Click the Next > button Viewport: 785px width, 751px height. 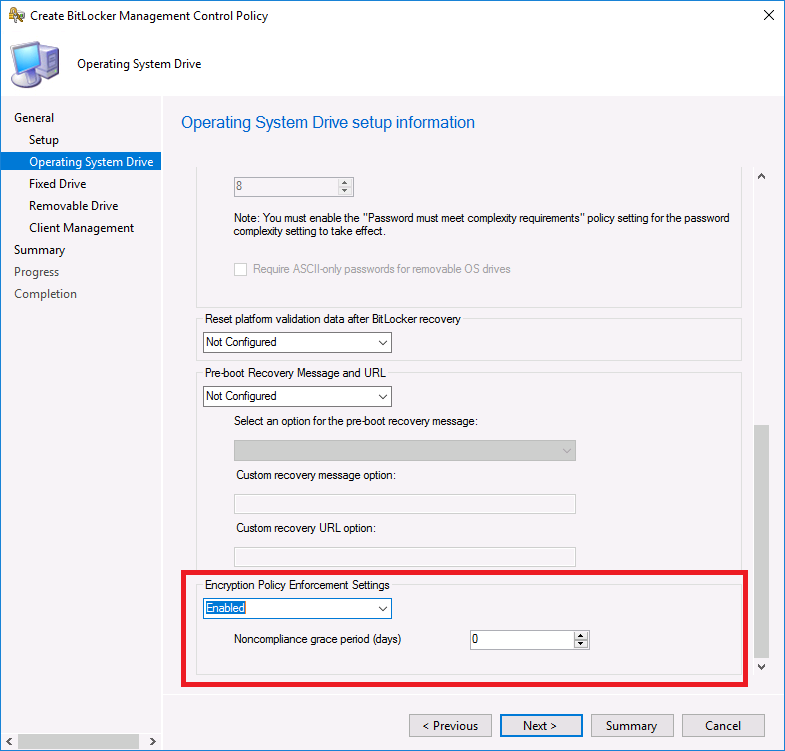[x=541, y=725]
